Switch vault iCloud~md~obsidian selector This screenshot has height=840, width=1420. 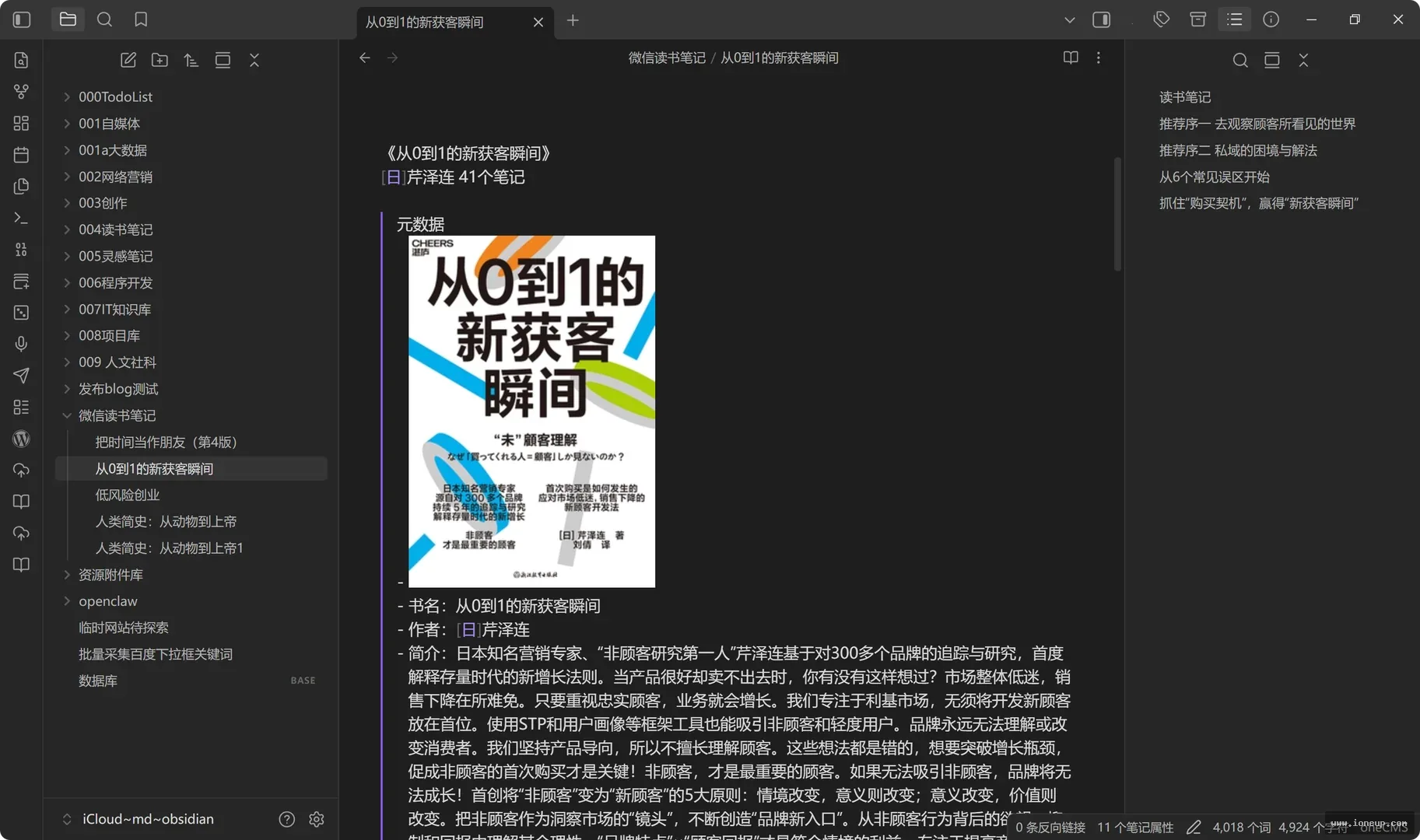click(138, 819)
